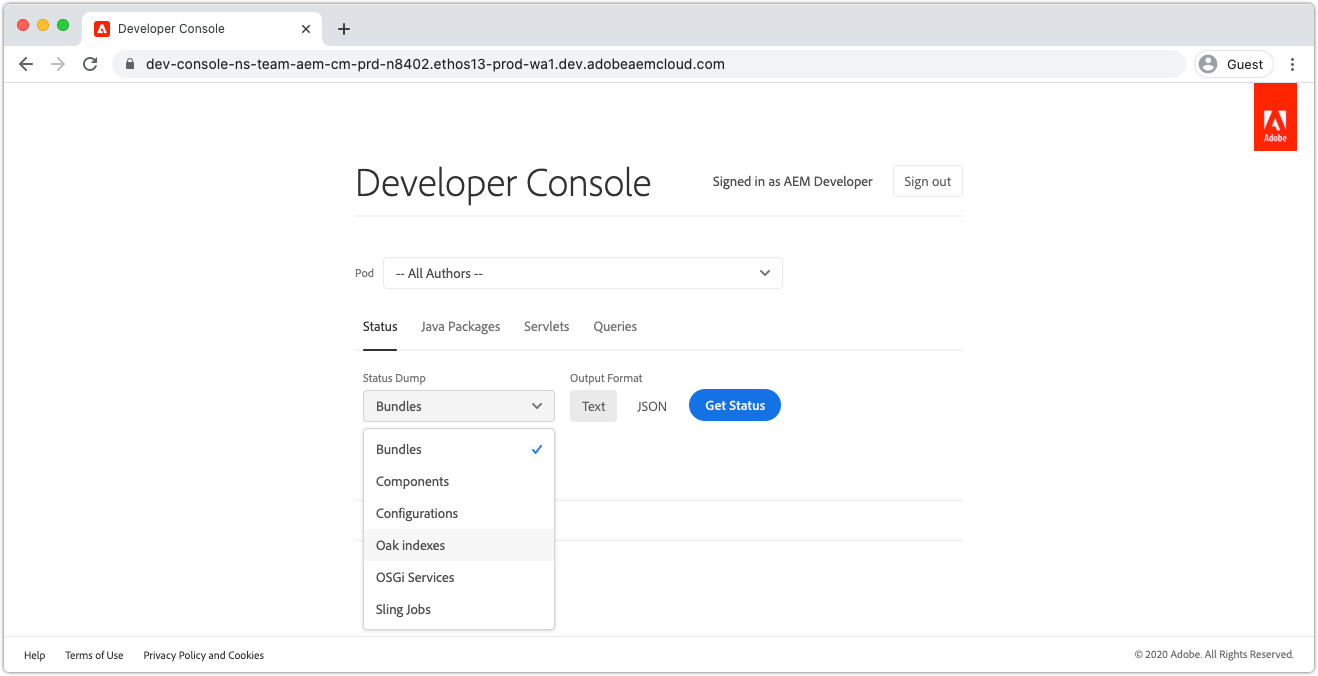Pick OSGi Services from the list
Image resolution: width=1318 pixels, height=676 pixels.
click(459, 578)
